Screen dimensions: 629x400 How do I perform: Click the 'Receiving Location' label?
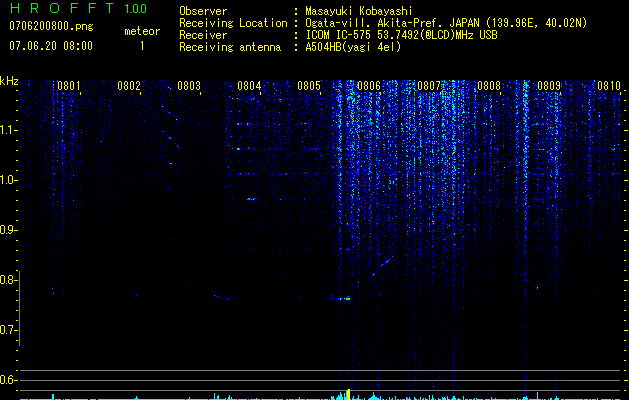[x=233, y=23]
